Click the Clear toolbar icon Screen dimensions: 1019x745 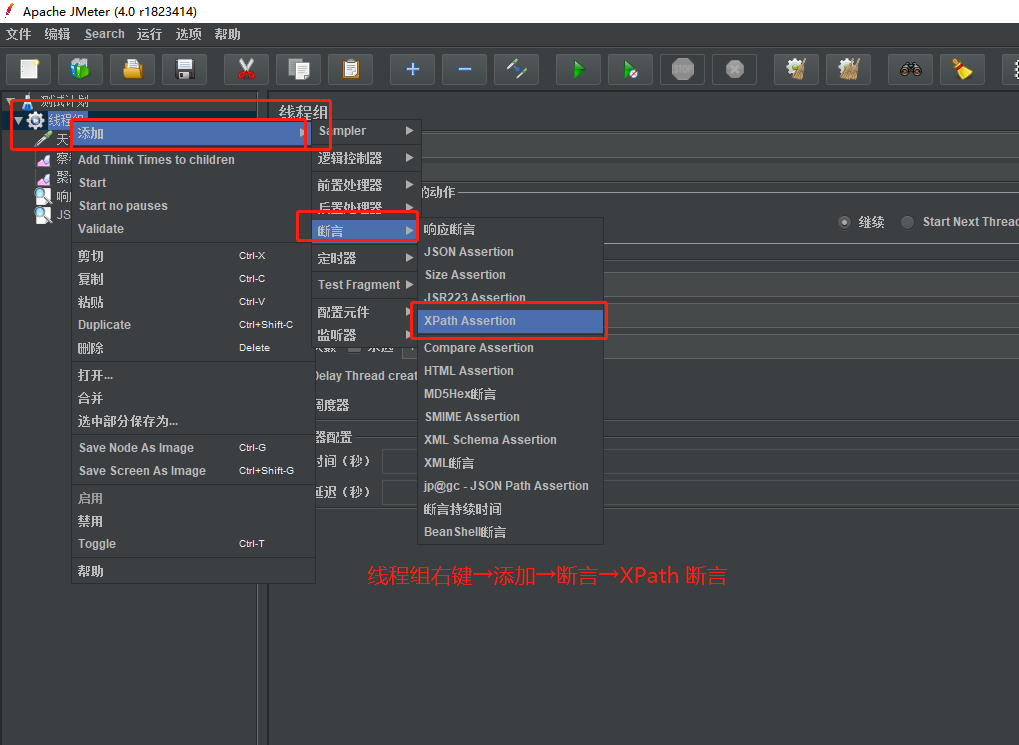coord(796,69)
